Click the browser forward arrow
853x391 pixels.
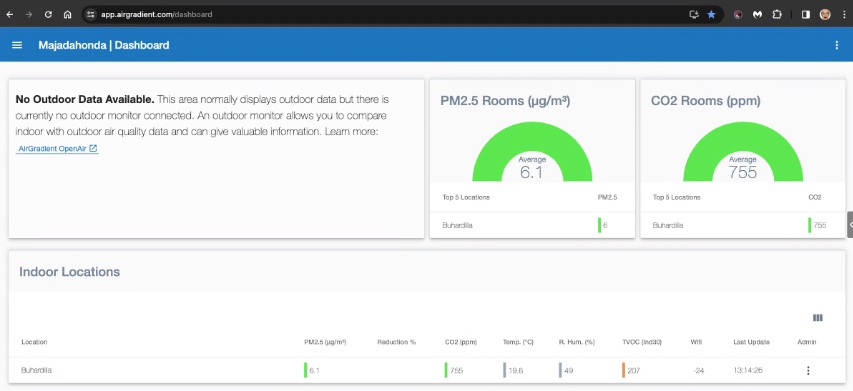tap(29, 15)
